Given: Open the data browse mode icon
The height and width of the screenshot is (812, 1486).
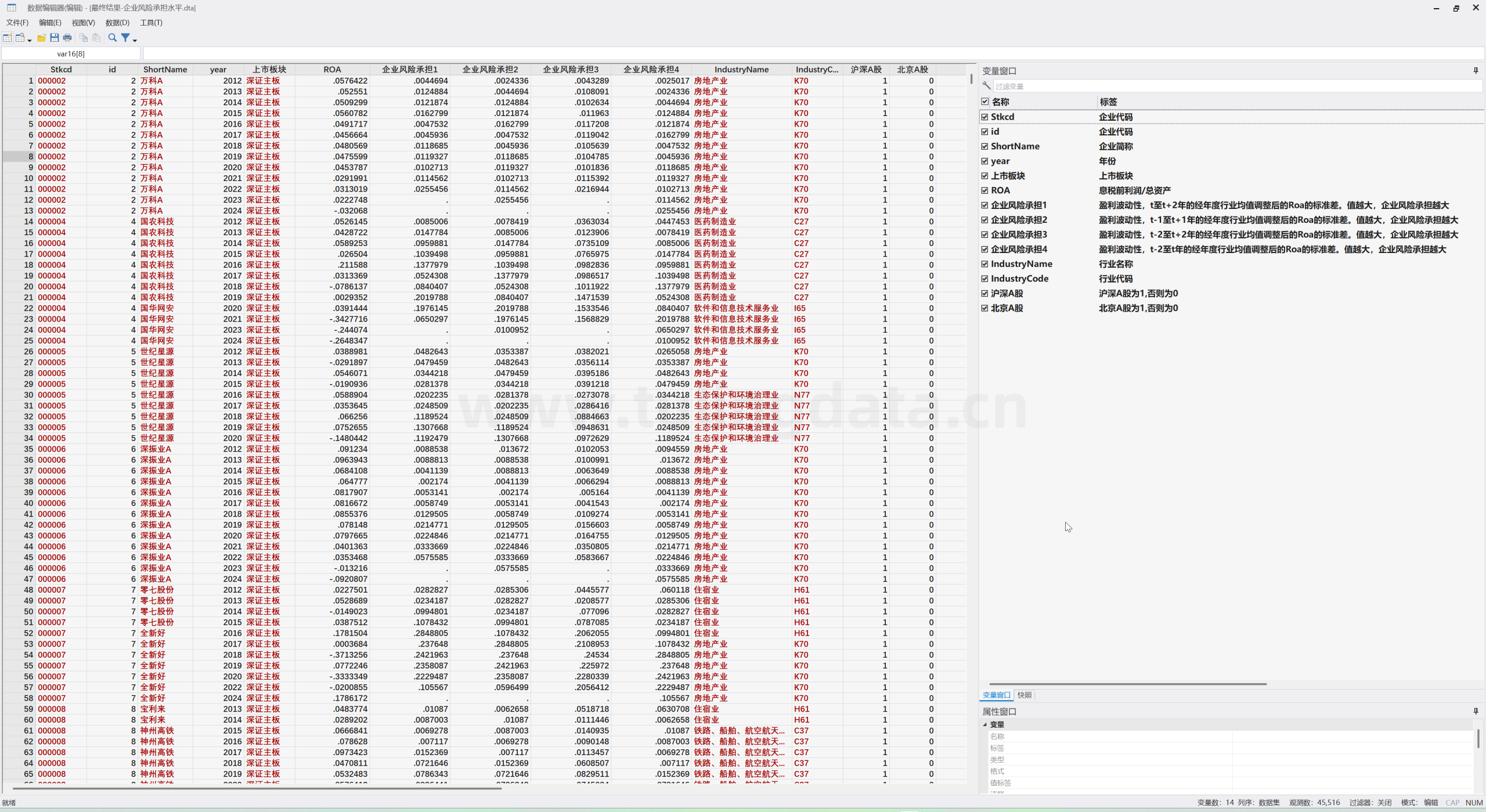Looking at the screenshot, I should tap(20, 38).
